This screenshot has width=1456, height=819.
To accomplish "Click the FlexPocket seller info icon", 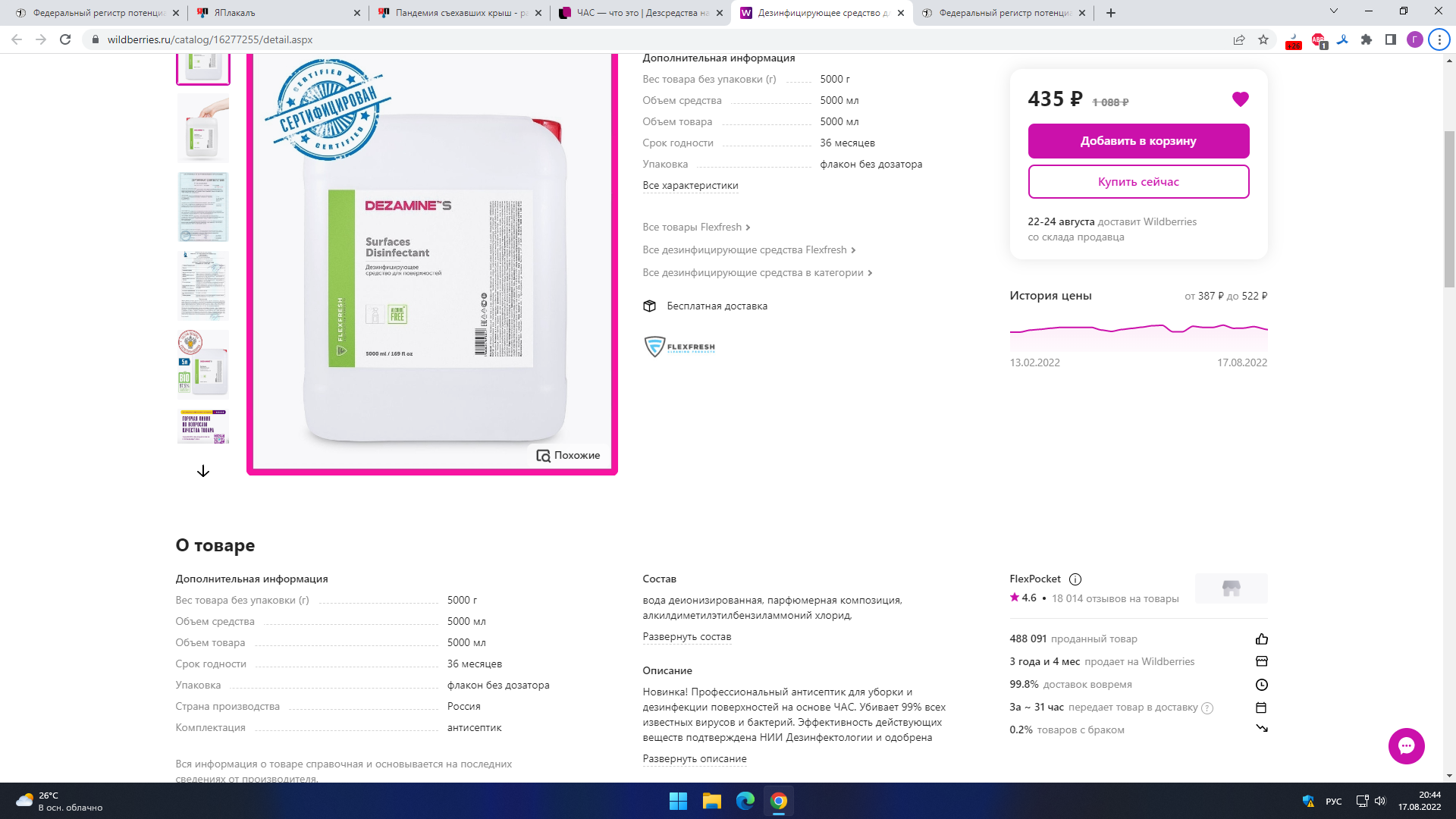I will (x=1075, y=579).
